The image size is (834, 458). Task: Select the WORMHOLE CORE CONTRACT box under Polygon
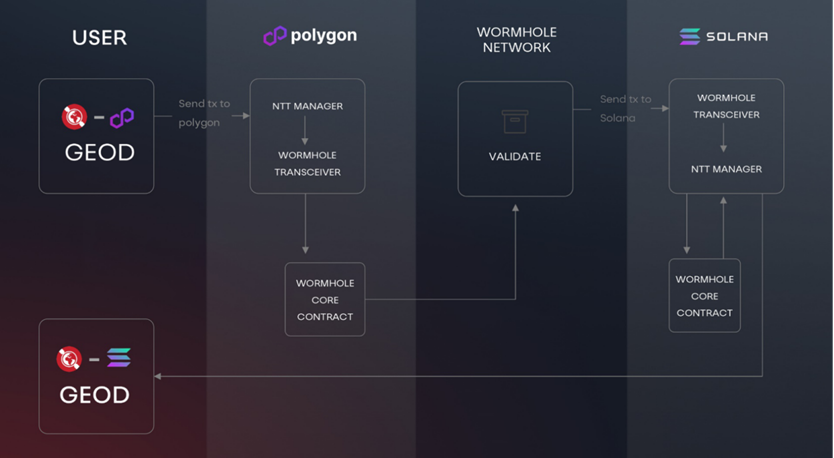click(x=325, y=299)
